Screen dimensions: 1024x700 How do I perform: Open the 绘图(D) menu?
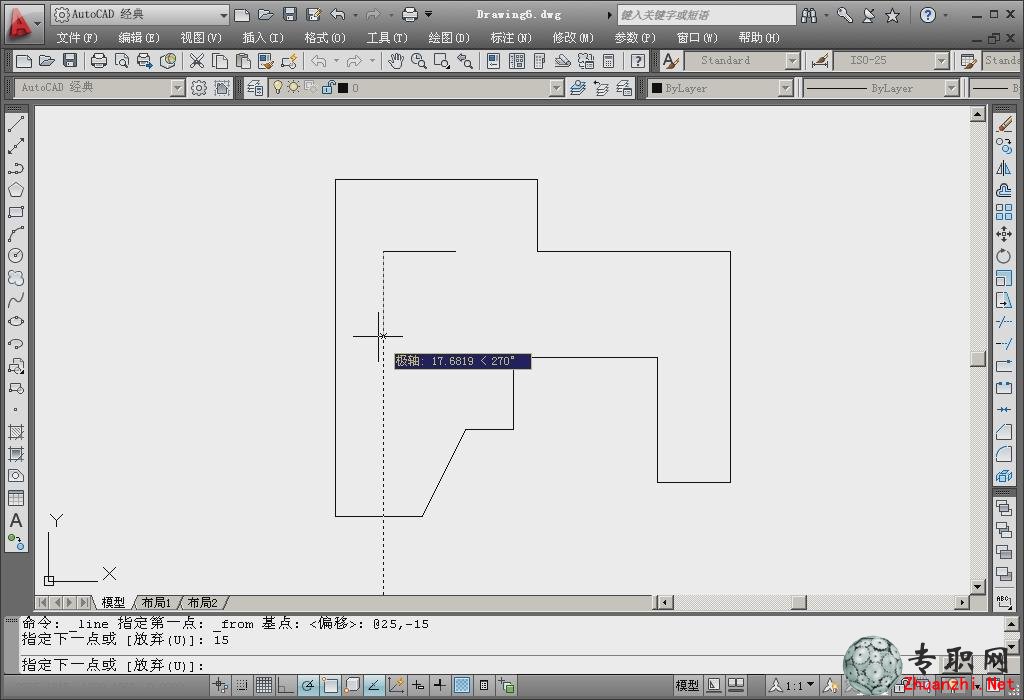(449, 38)
